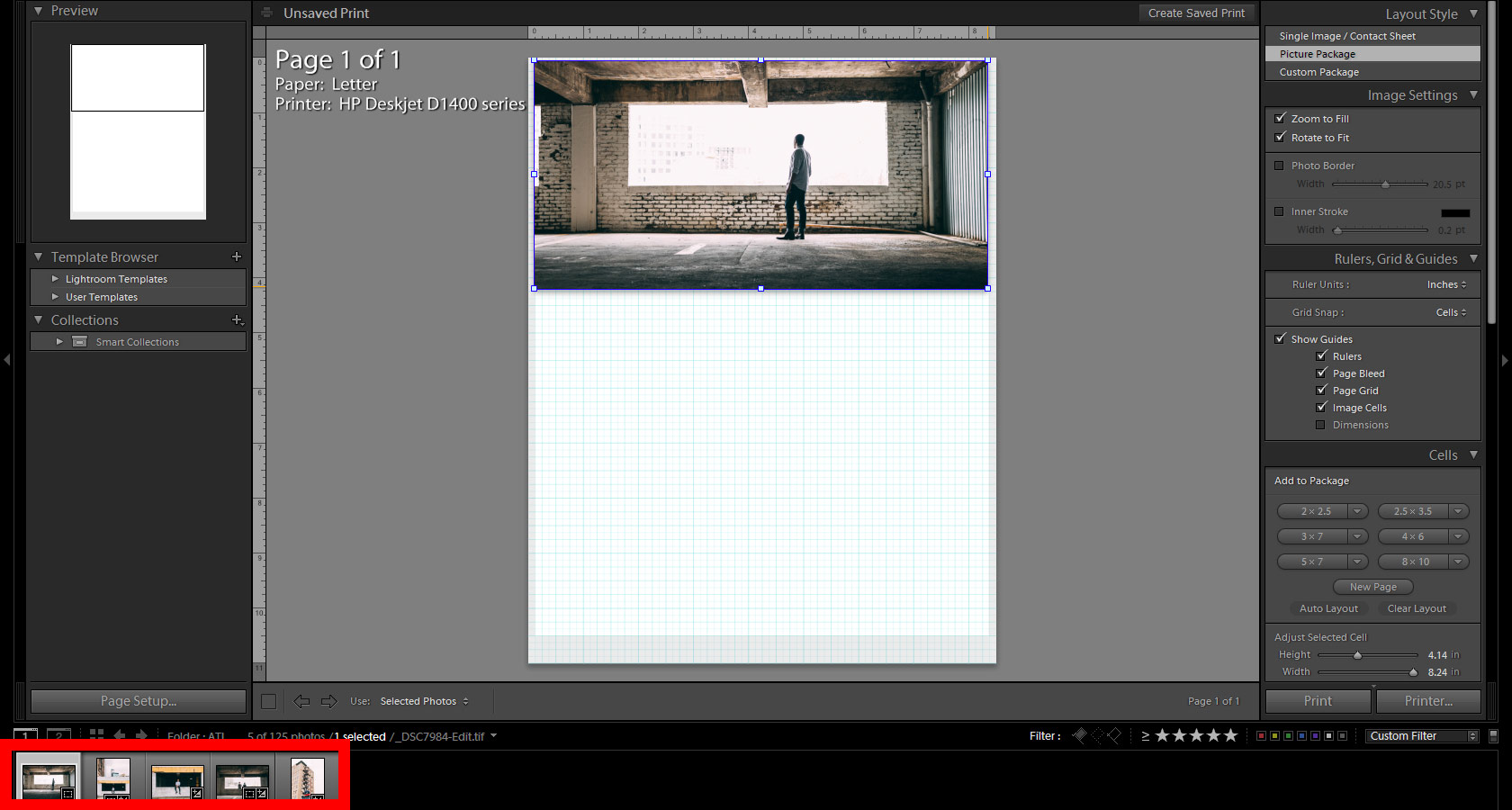This screenshot has height=810, width=1512.
Task: Collapse the left panel group using the left edge arrow
Action: [7, 360]
